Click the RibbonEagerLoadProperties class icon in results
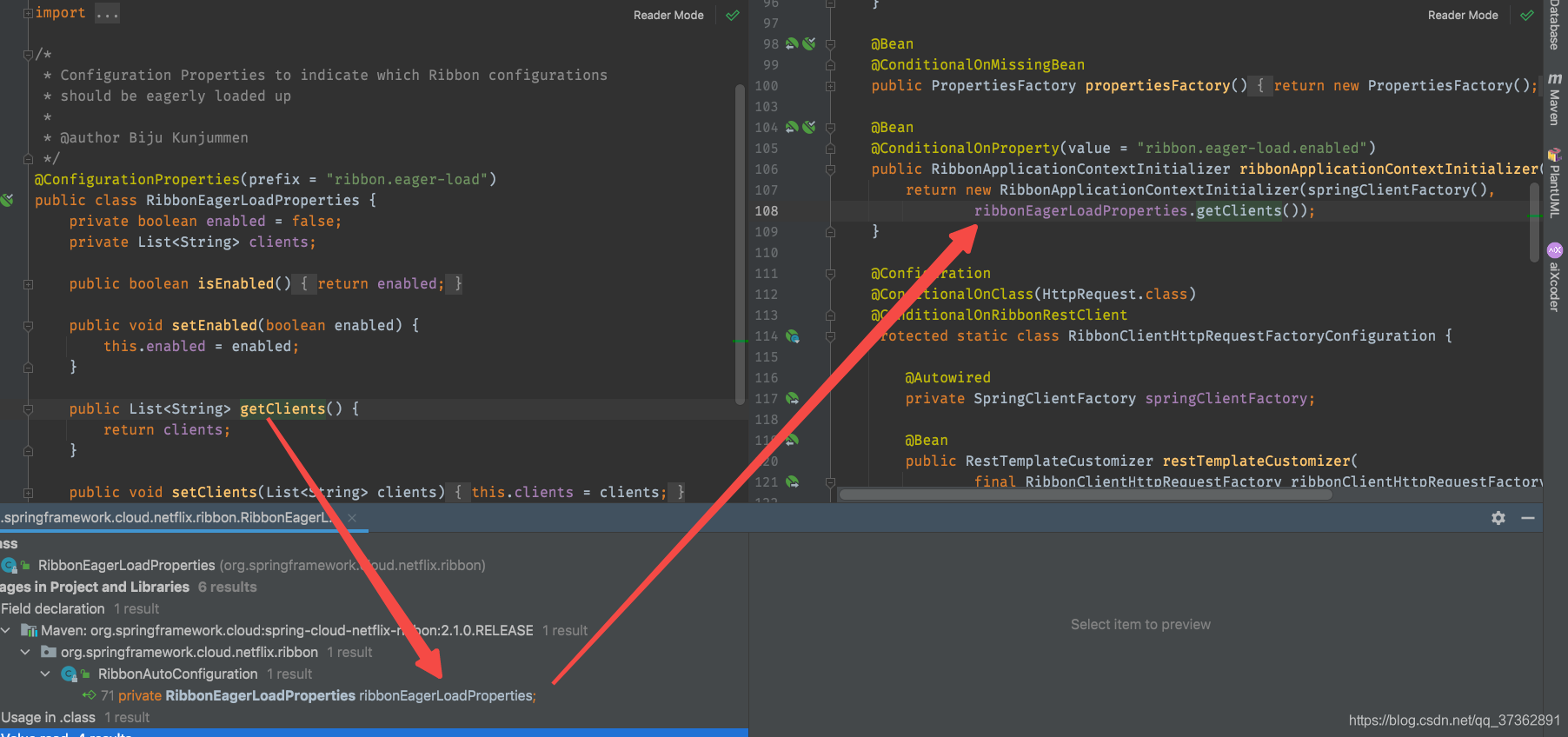 pyautogui.click(x=9, y=566)
